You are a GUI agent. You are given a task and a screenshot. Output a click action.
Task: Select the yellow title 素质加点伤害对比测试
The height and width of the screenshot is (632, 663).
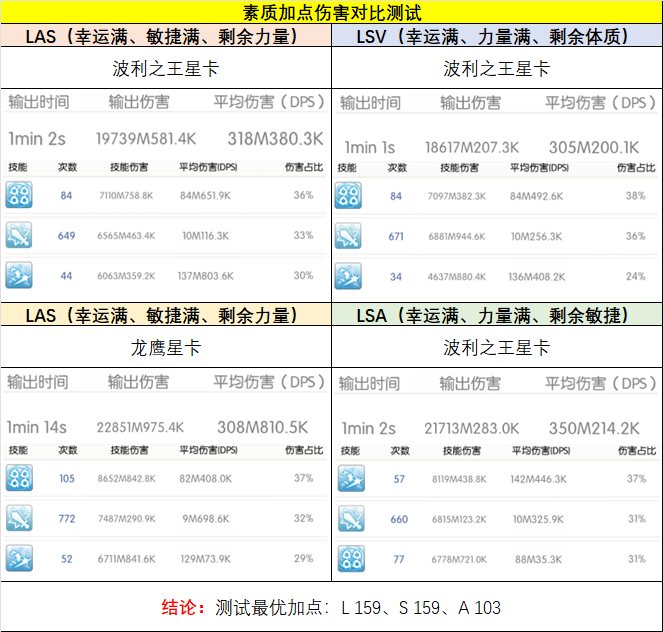[x=331, y=13]
